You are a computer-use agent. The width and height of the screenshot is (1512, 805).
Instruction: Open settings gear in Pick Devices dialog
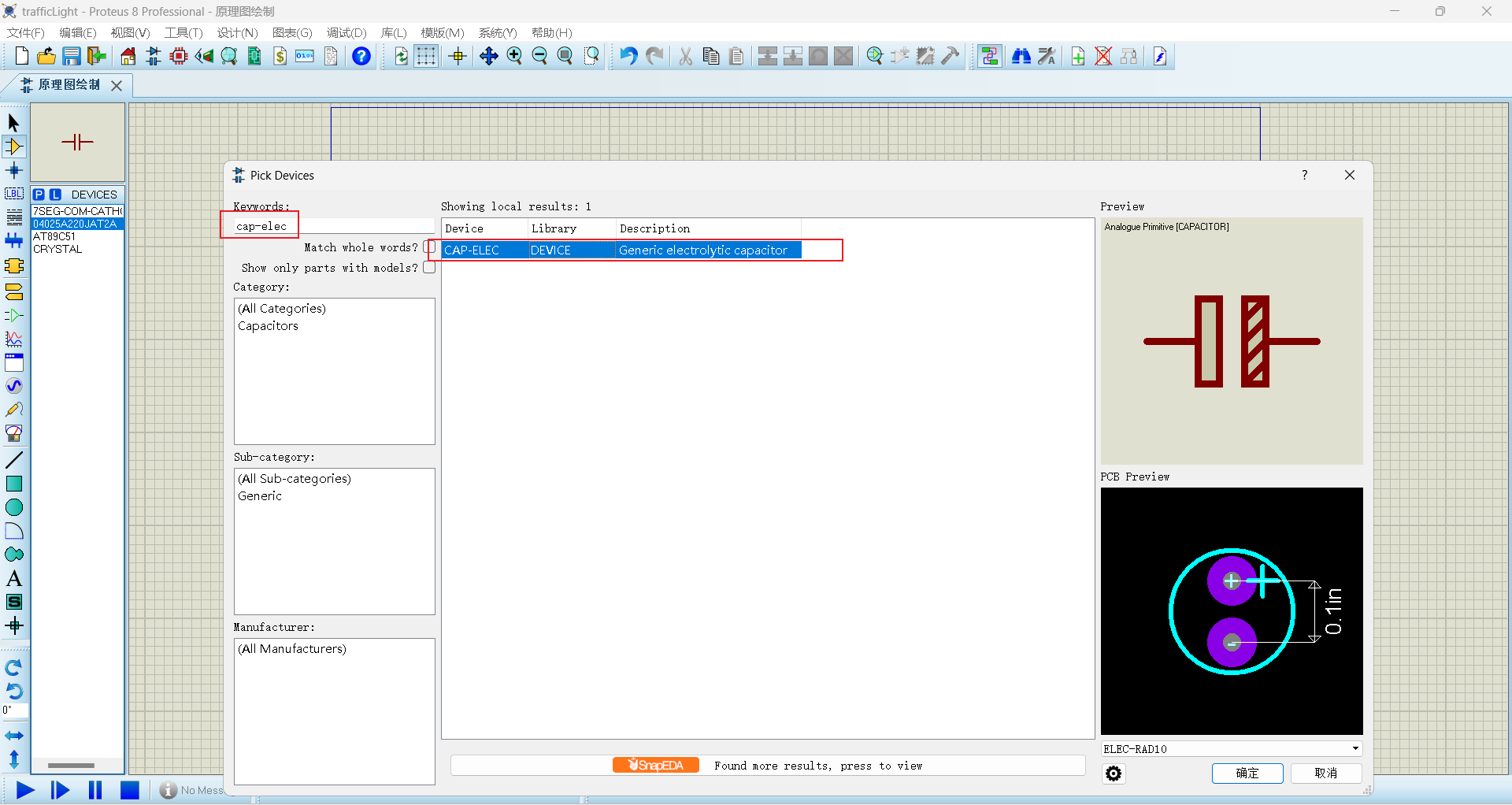pos(1114,773)
